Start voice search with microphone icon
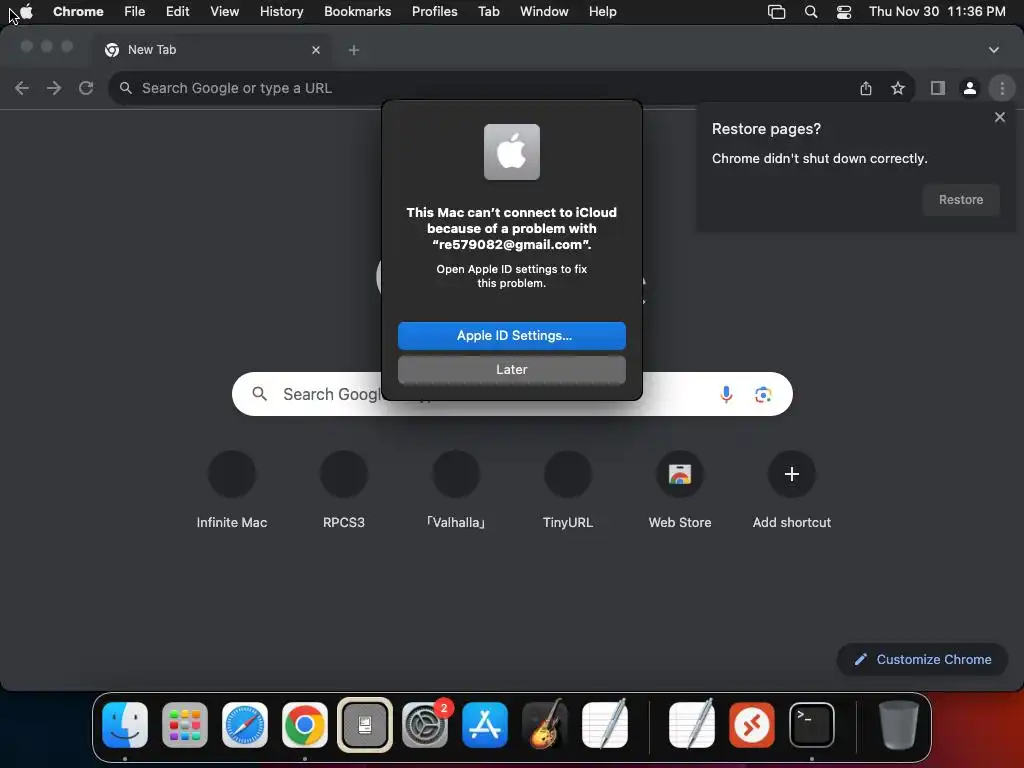The width and height of the screenshot is (1024, 768). (x=726, y=394)
